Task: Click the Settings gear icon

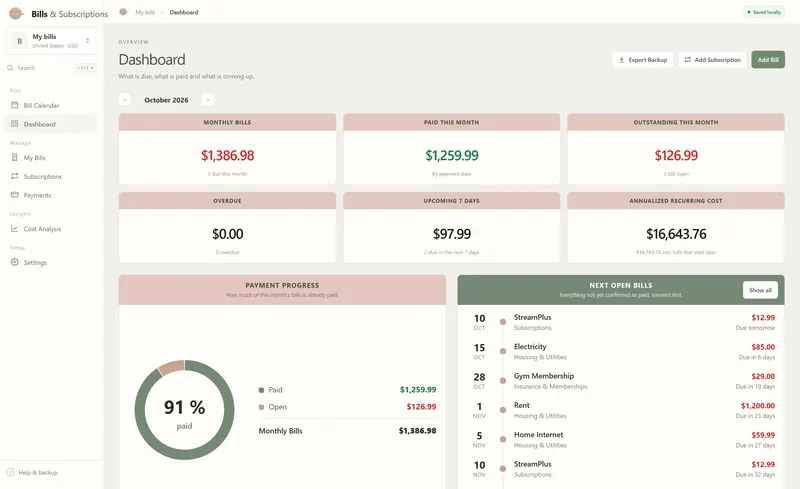Action: (14, 262)
